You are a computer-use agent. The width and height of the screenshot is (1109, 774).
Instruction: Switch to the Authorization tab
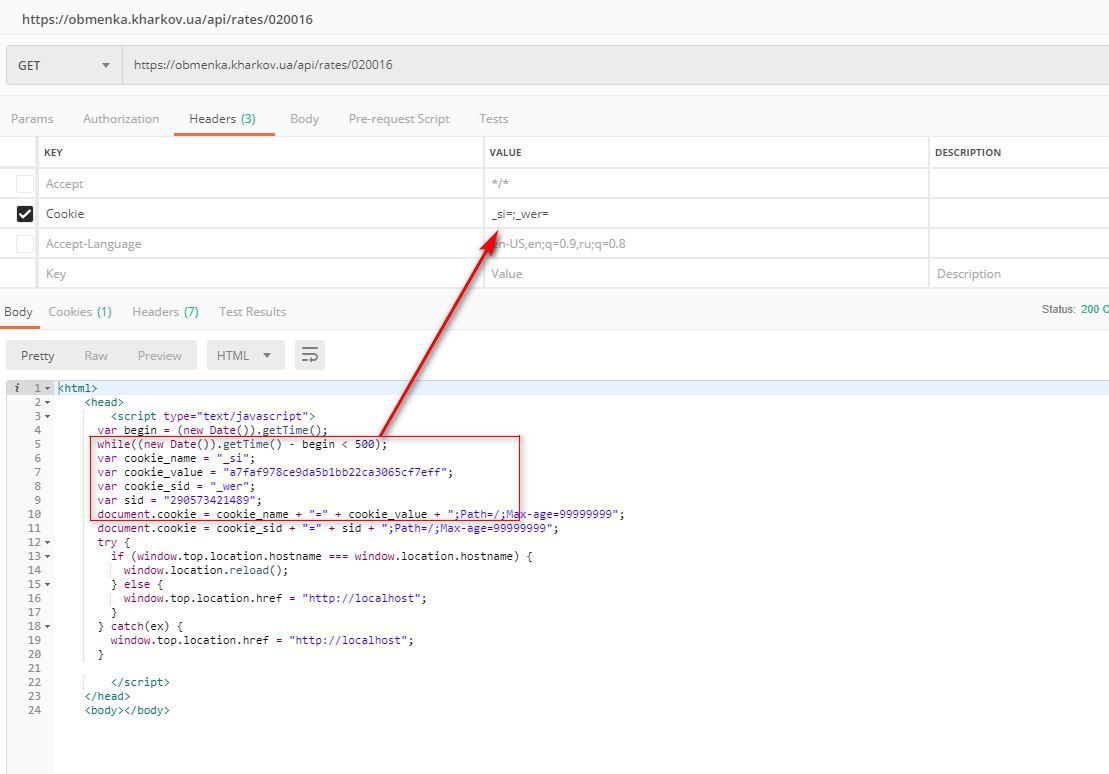tap(121, 119)
